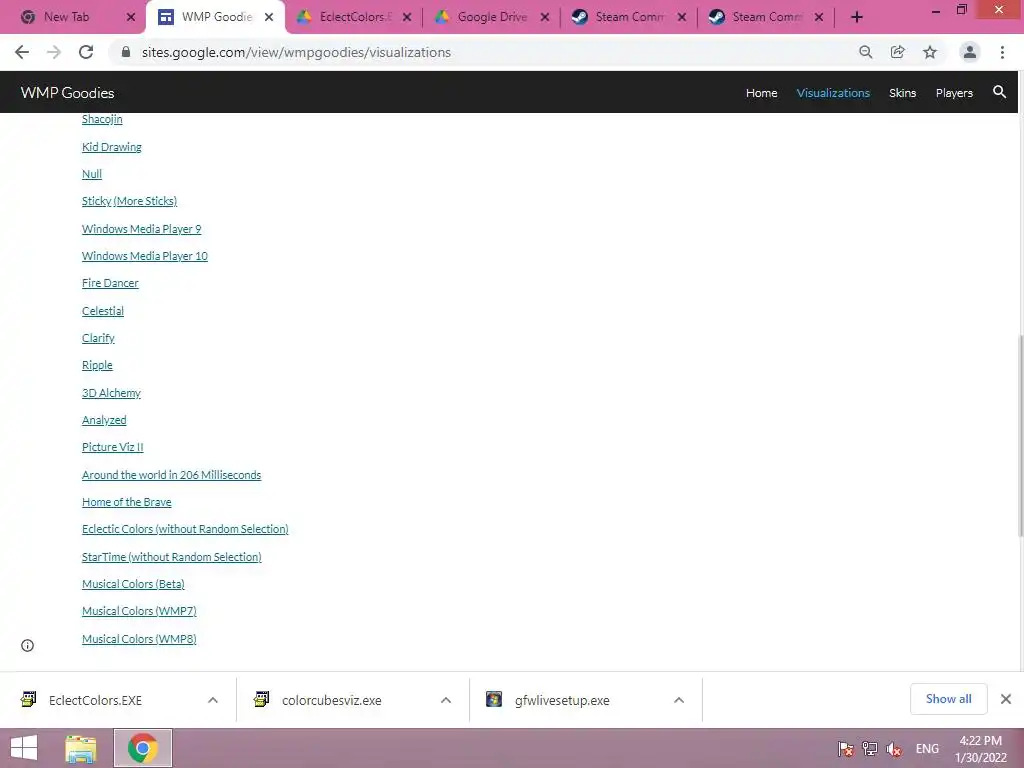
Task: Reload the current page
Action: [x=86, y=52]
